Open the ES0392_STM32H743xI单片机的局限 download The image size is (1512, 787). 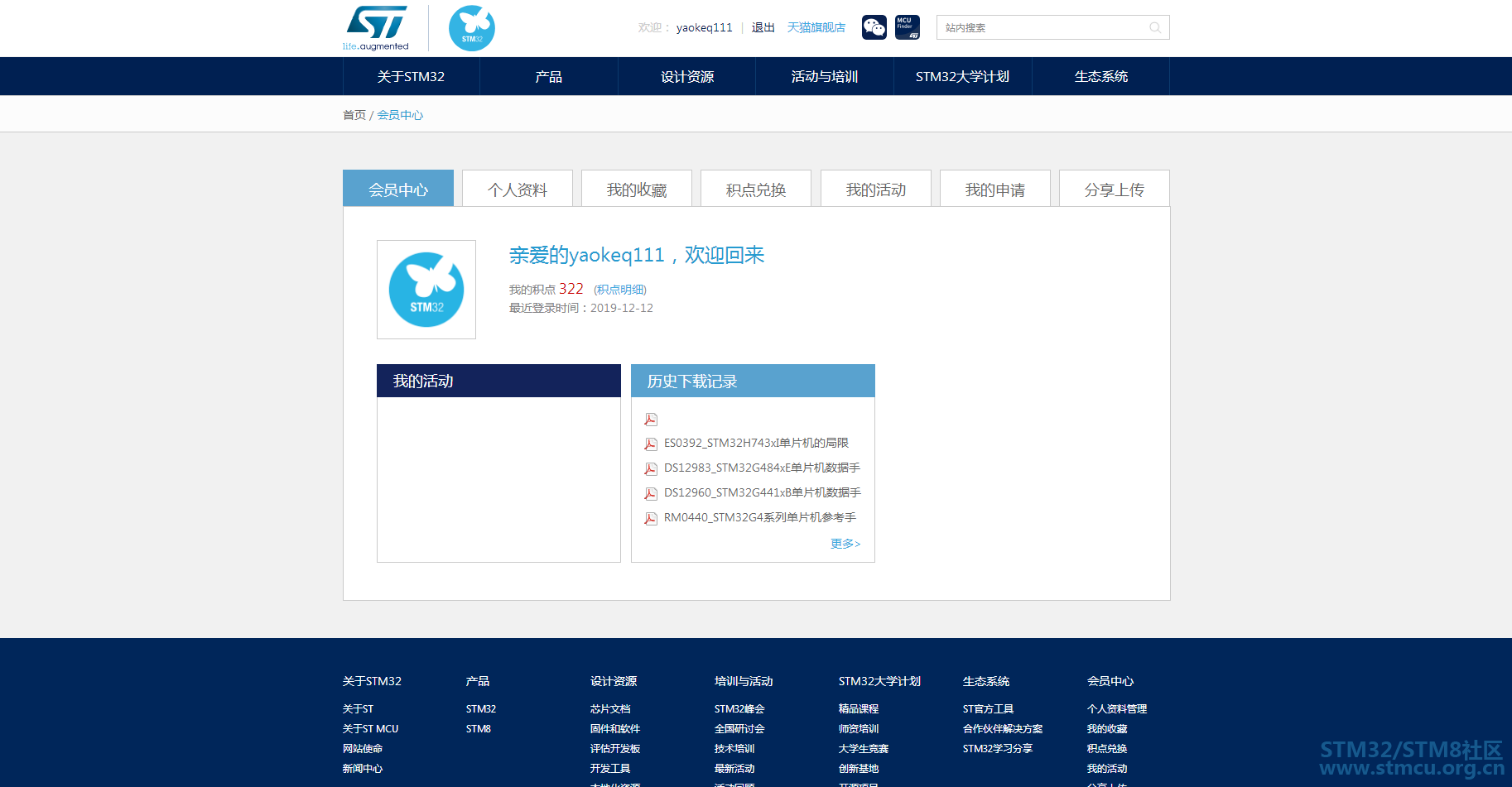click(756, 444)
